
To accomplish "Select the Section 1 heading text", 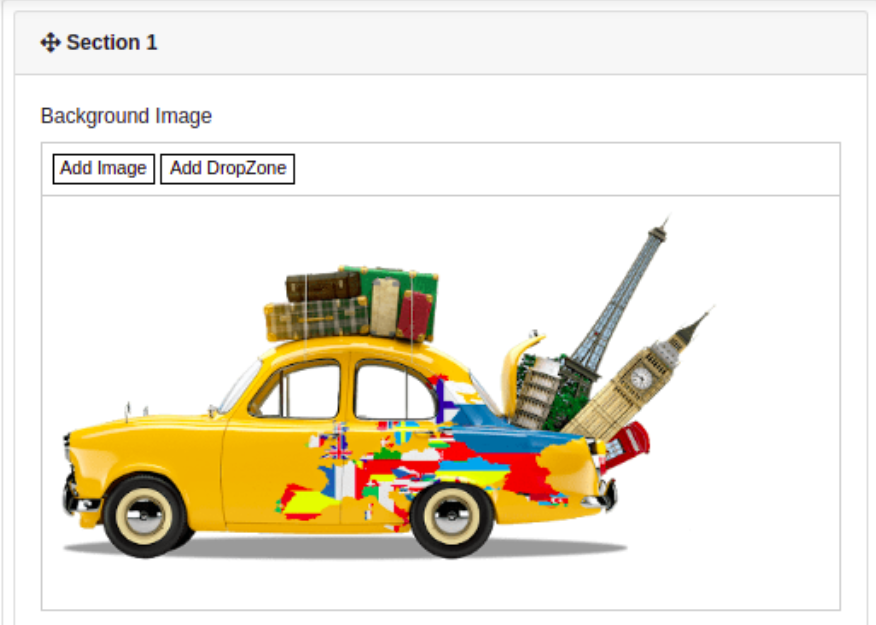I will click(112, 42).
